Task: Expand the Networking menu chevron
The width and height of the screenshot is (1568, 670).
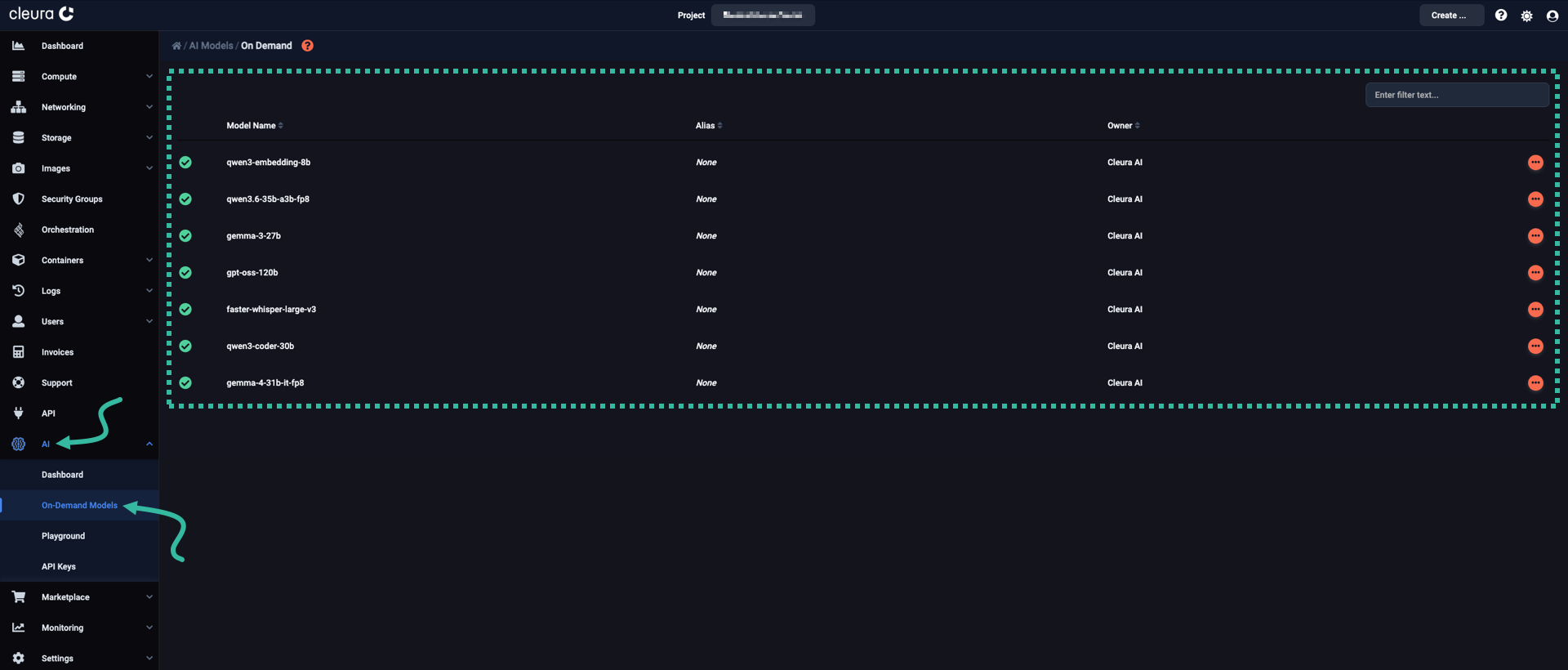Action: (x=149, y=107)
